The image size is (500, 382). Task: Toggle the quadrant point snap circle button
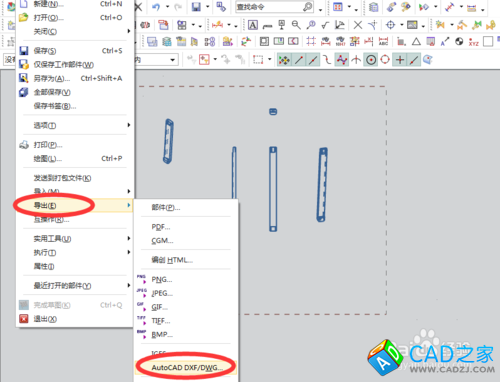385,60
